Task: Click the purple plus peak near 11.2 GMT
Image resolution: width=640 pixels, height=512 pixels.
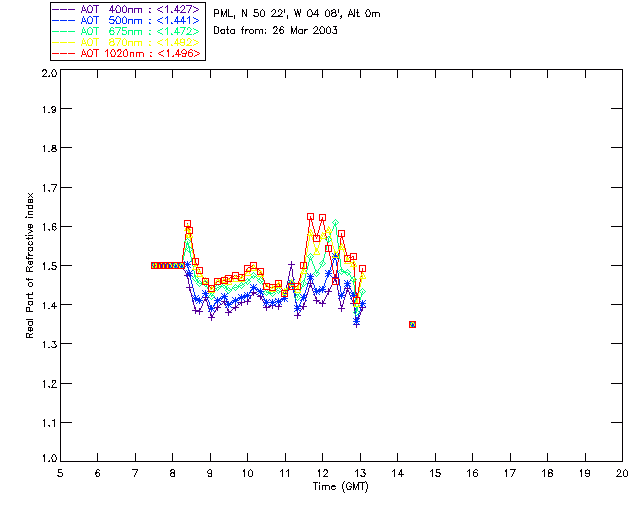Action: (x=291, y=265)
